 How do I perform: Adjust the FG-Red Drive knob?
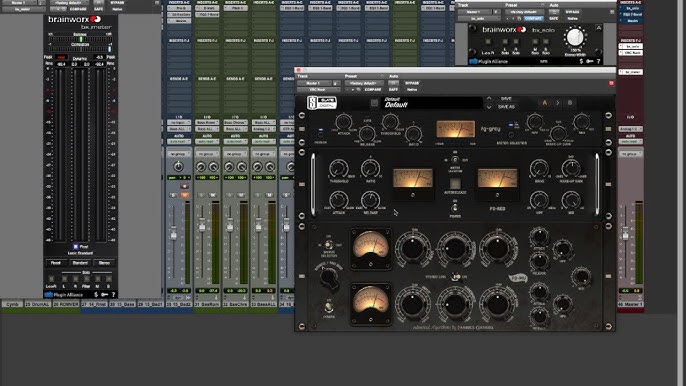point(539,169)
